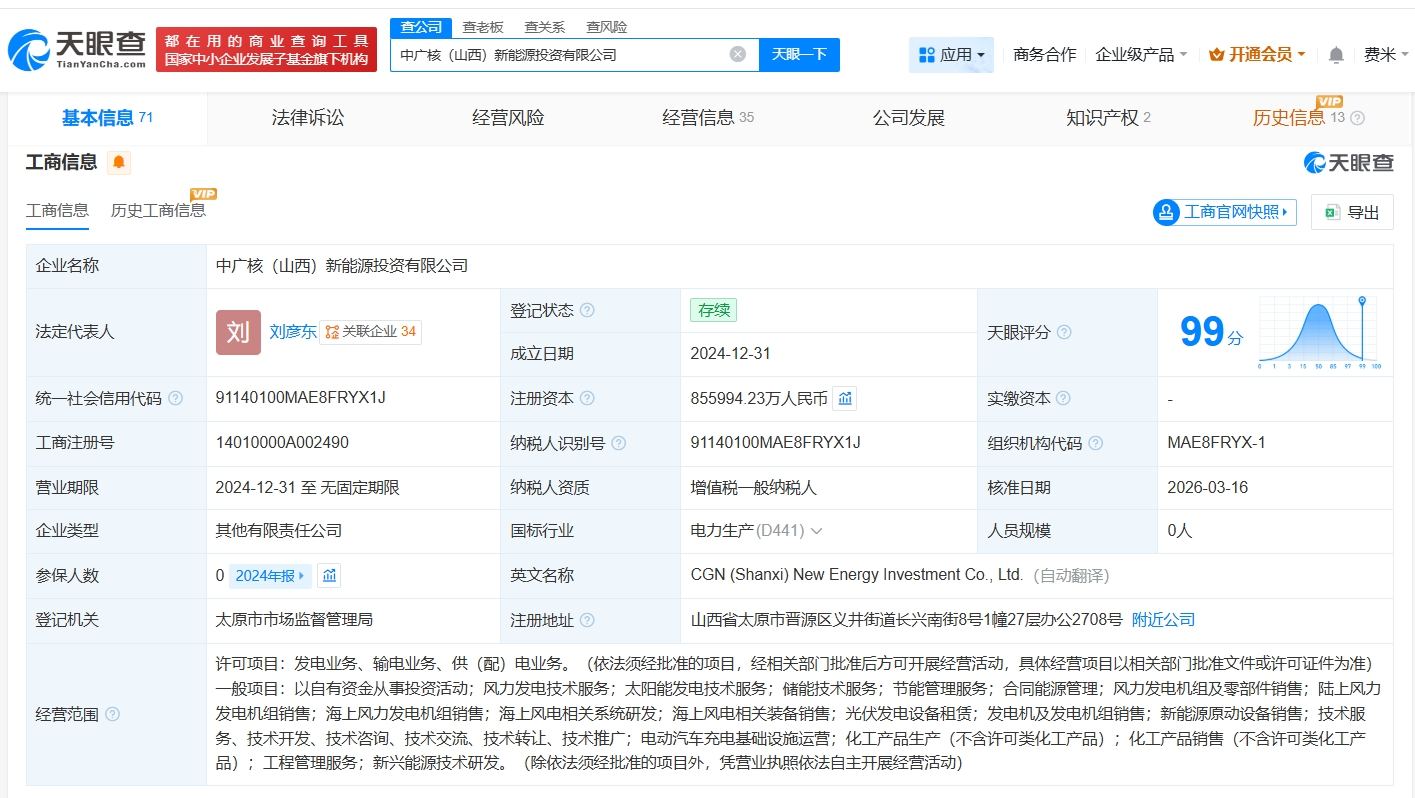Viewport: 1415px width, 798px height.
Task: Open insured persons chart icon
Action: click(329, 575)
